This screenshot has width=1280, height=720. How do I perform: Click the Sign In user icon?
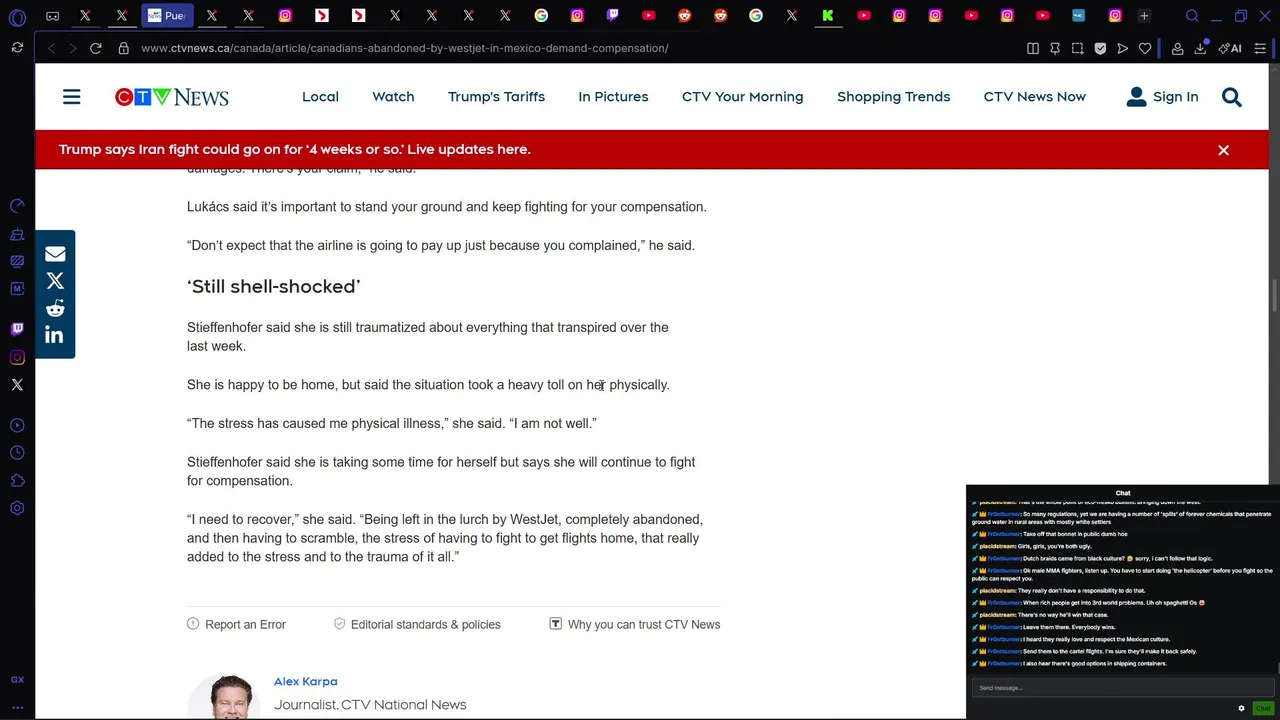(x=1136, y=97)
